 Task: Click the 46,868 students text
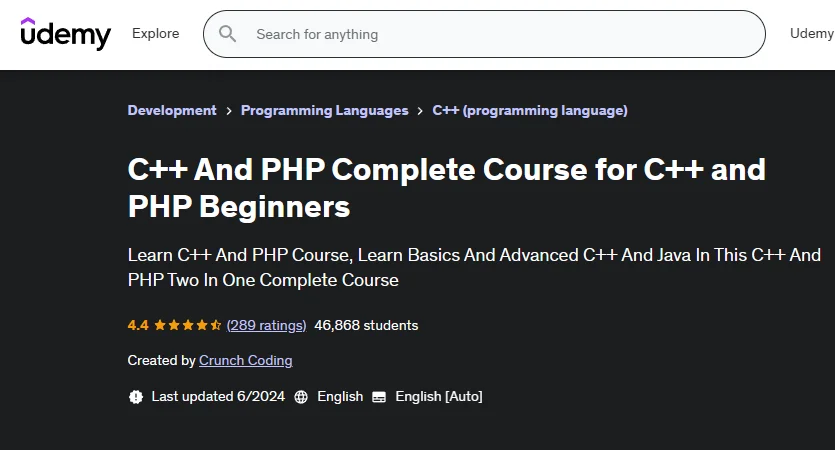pyautogui.click(x=366, y=325)
